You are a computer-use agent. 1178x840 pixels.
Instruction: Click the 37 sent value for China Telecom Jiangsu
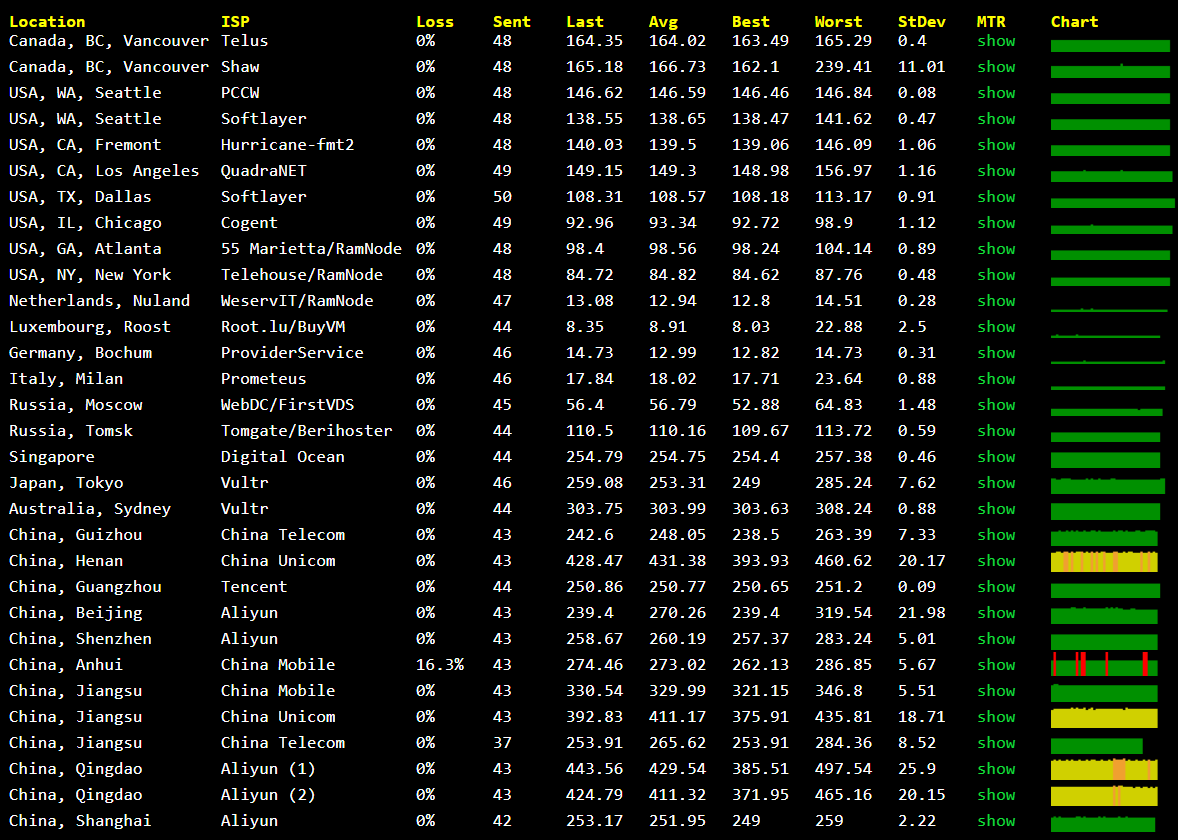click(503, 743)
